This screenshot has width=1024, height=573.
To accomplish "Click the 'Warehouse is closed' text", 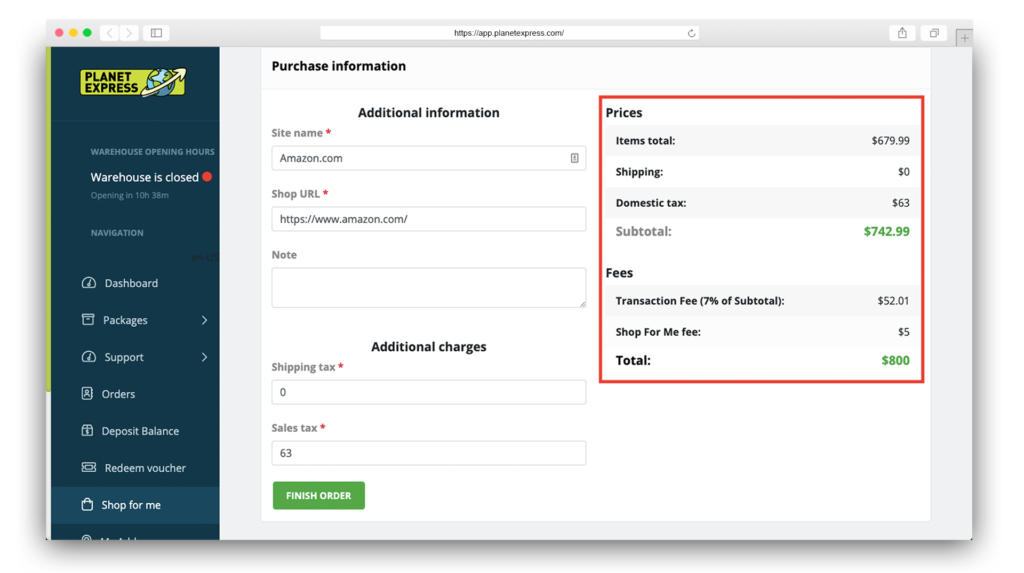I will coord(144,177).
